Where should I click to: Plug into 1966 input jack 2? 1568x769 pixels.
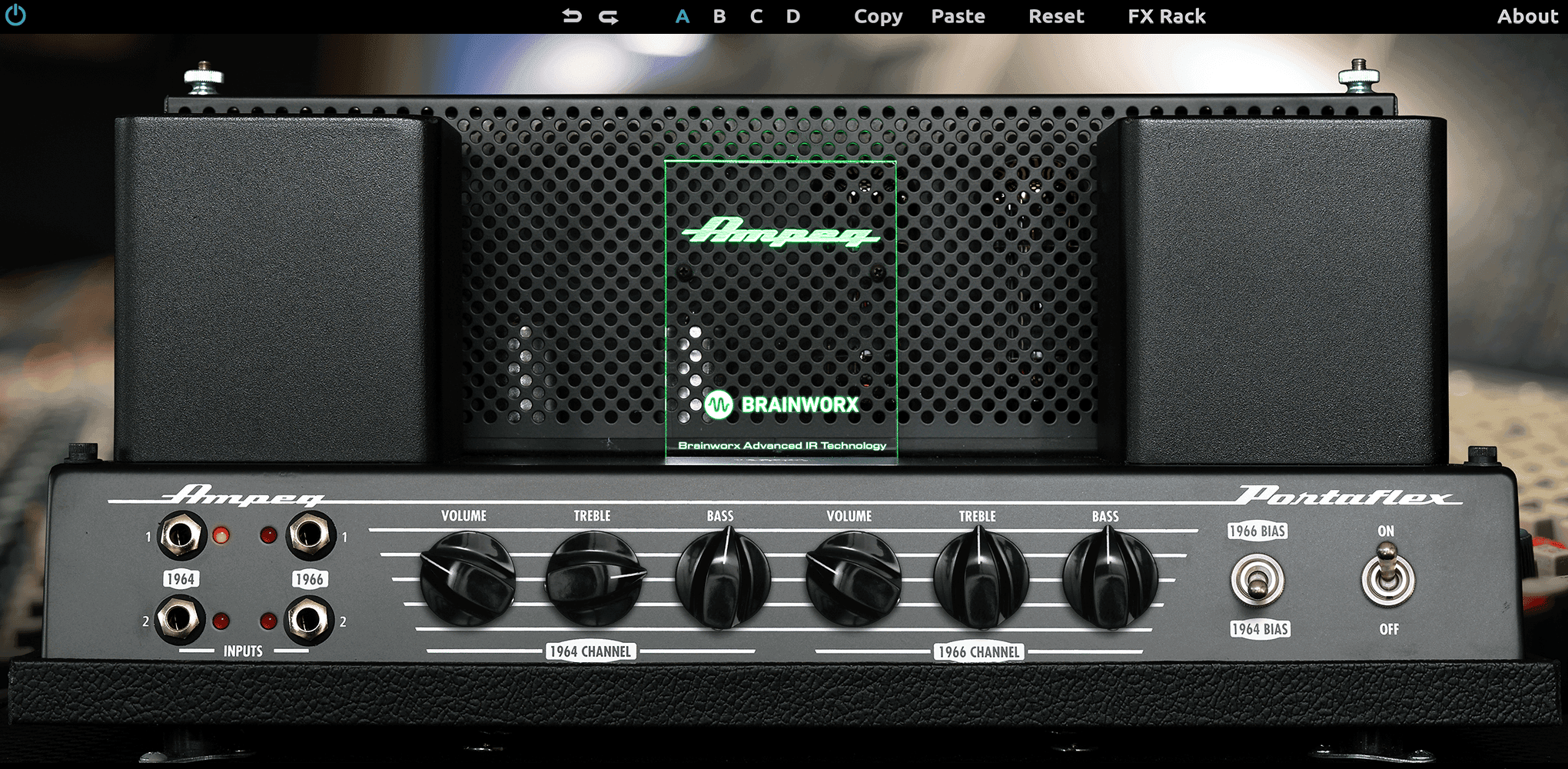pyautogui.click(x=309, y=620)
